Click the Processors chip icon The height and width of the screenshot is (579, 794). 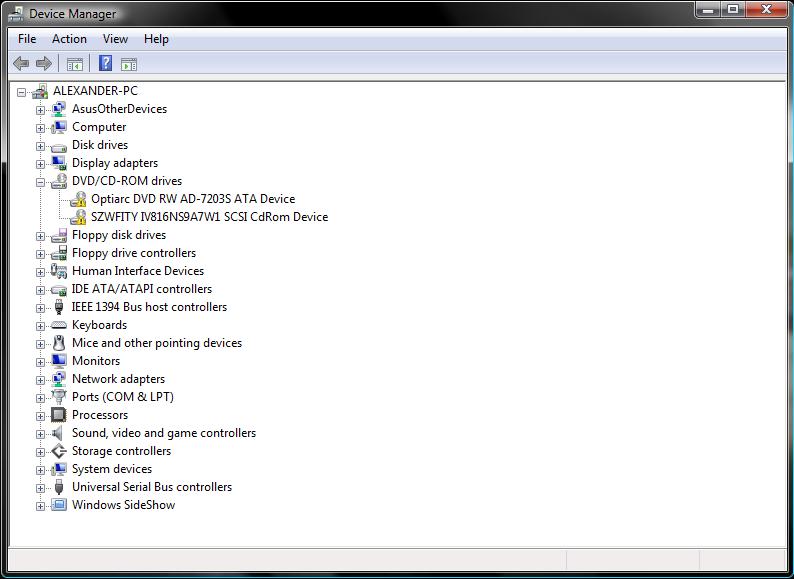point(59,415)
